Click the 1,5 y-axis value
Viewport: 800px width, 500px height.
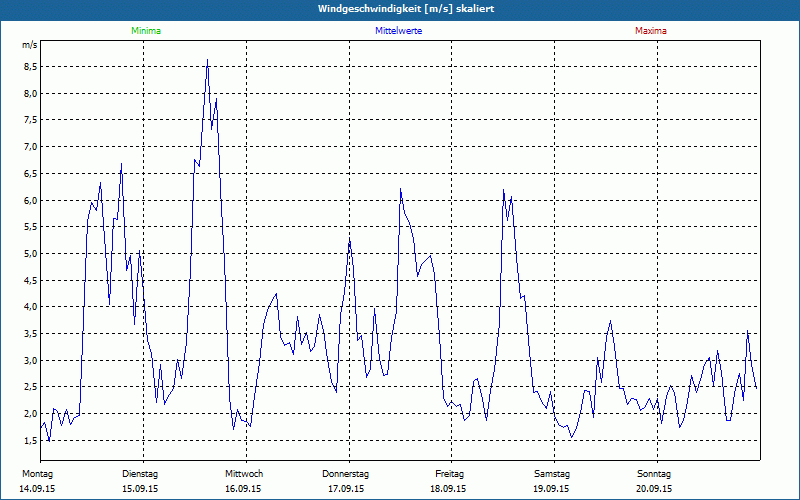(x=29, y=440)
